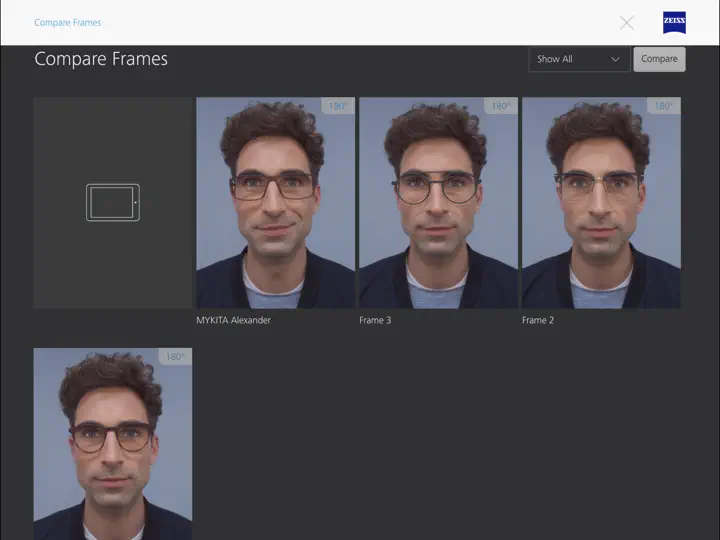The height and width of the screenshot is (540, 720).
Task: Select the Frame 3 thumbnail
Action: [x=439, y=202]
